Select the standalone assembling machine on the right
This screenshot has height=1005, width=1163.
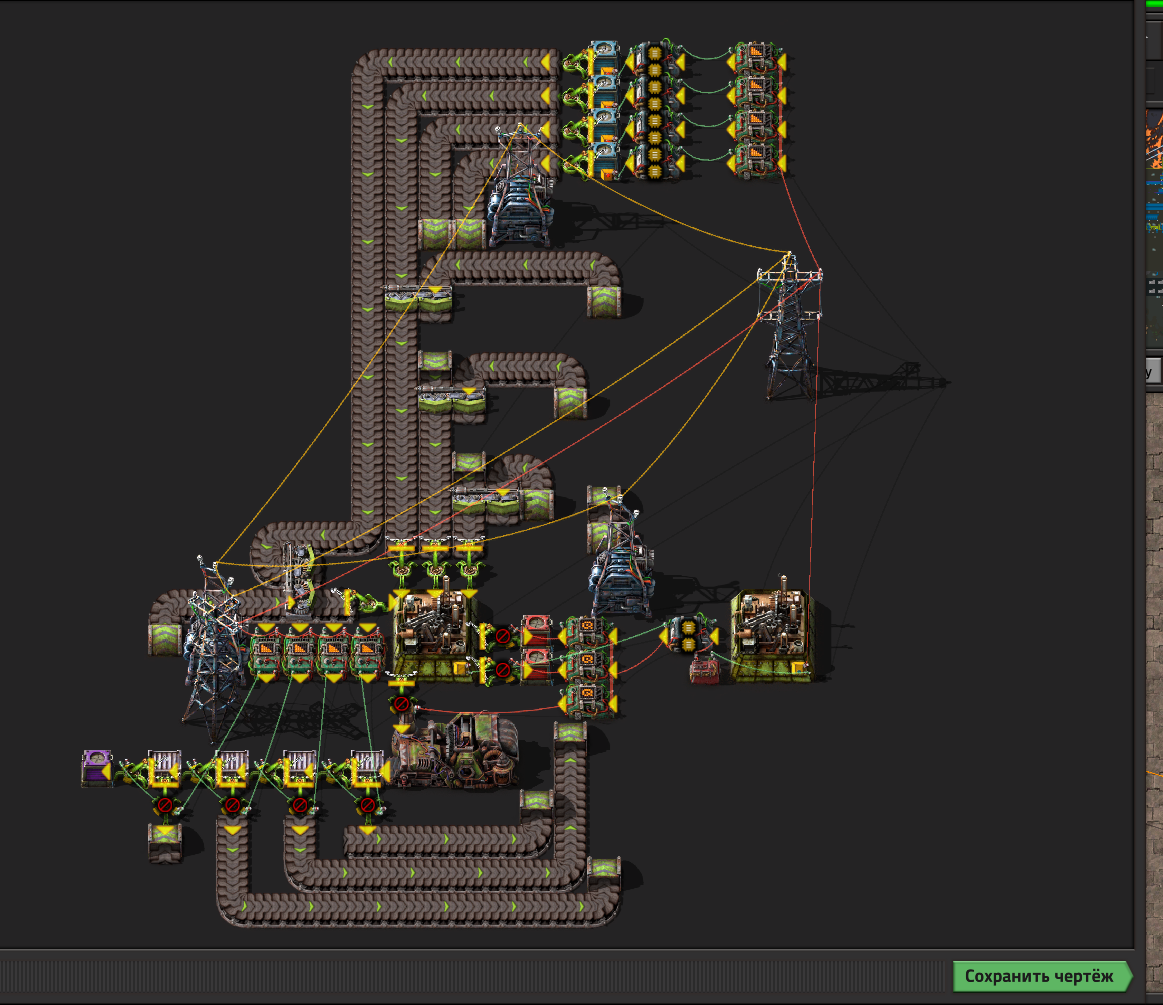click(x=773, y=636)
